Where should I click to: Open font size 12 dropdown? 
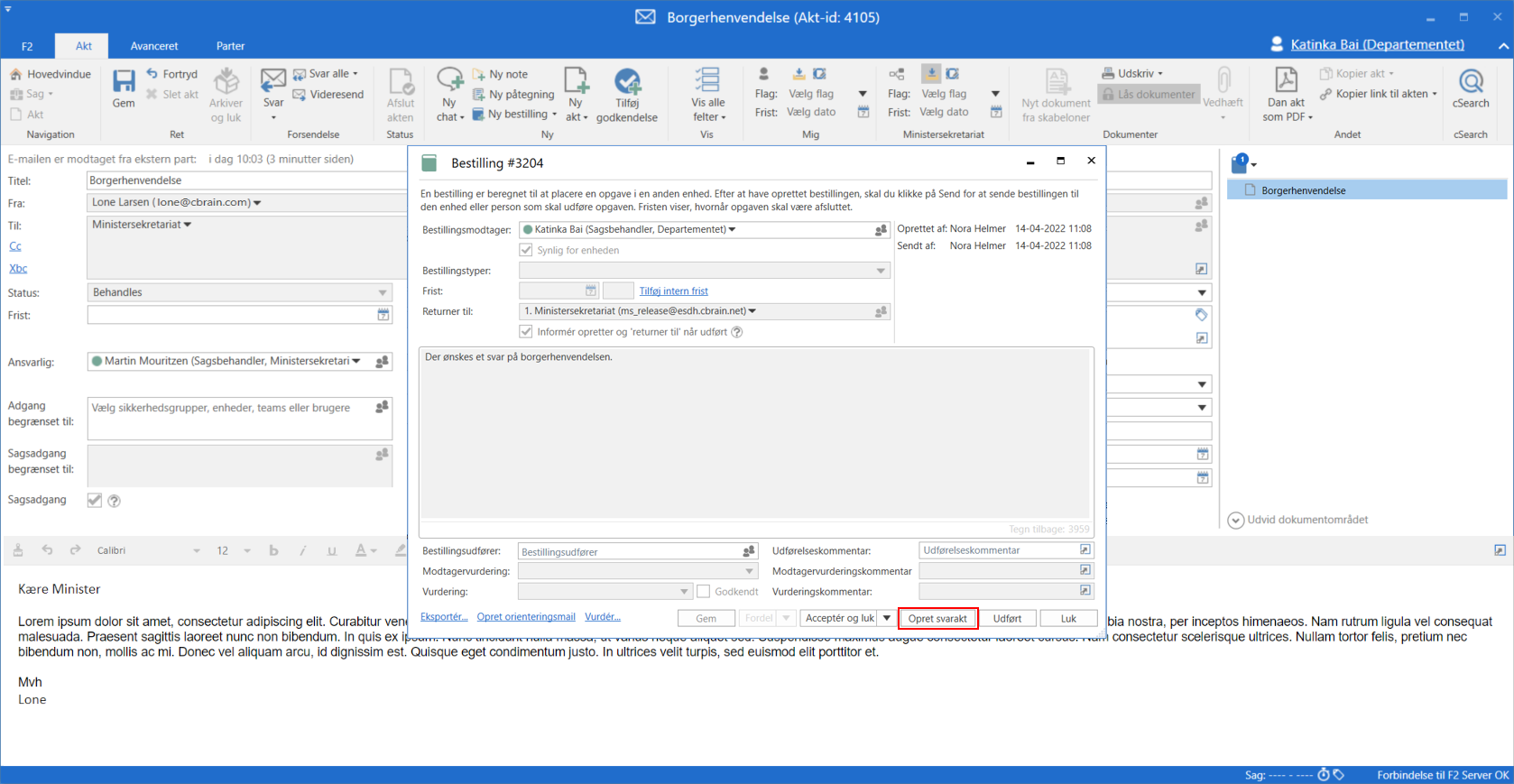[246, 550]
